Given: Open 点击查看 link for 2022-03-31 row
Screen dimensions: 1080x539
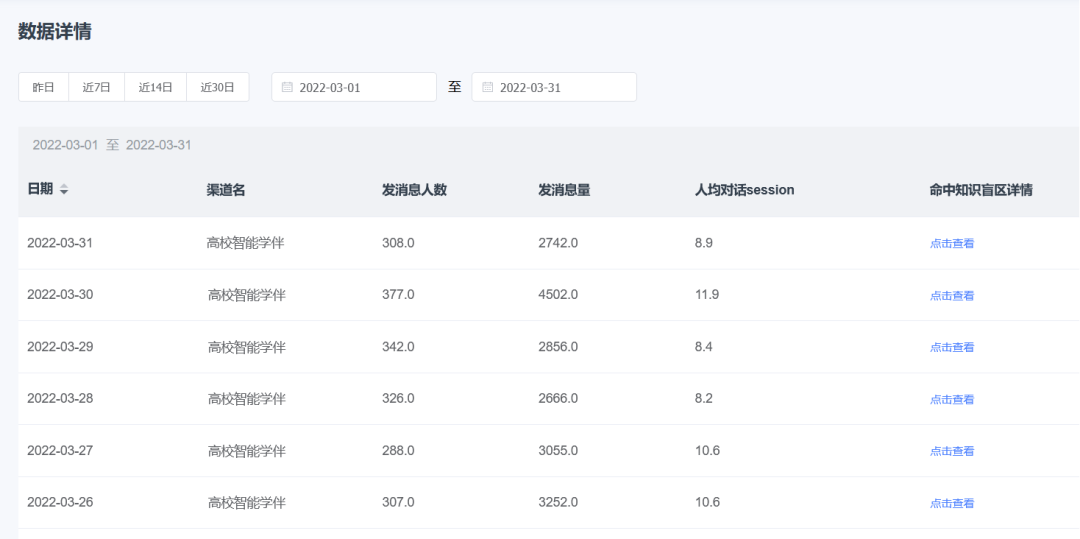Looking at the screenshot, I should pos(952,243).
